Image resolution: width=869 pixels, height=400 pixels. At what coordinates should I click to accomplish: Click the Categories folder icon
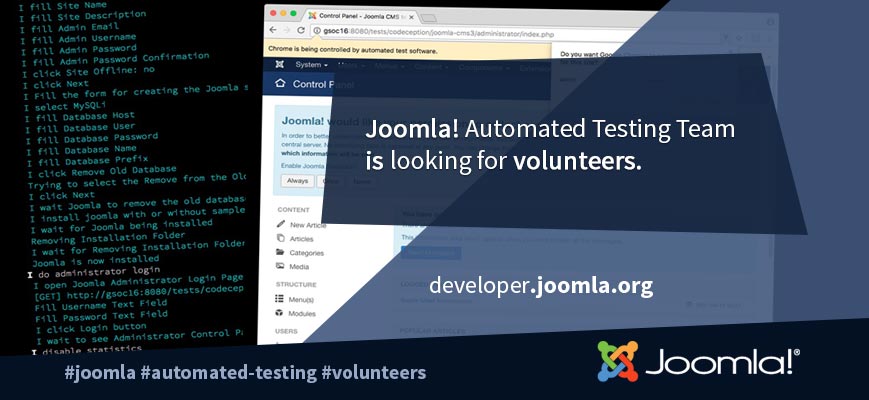coord(280,252)
